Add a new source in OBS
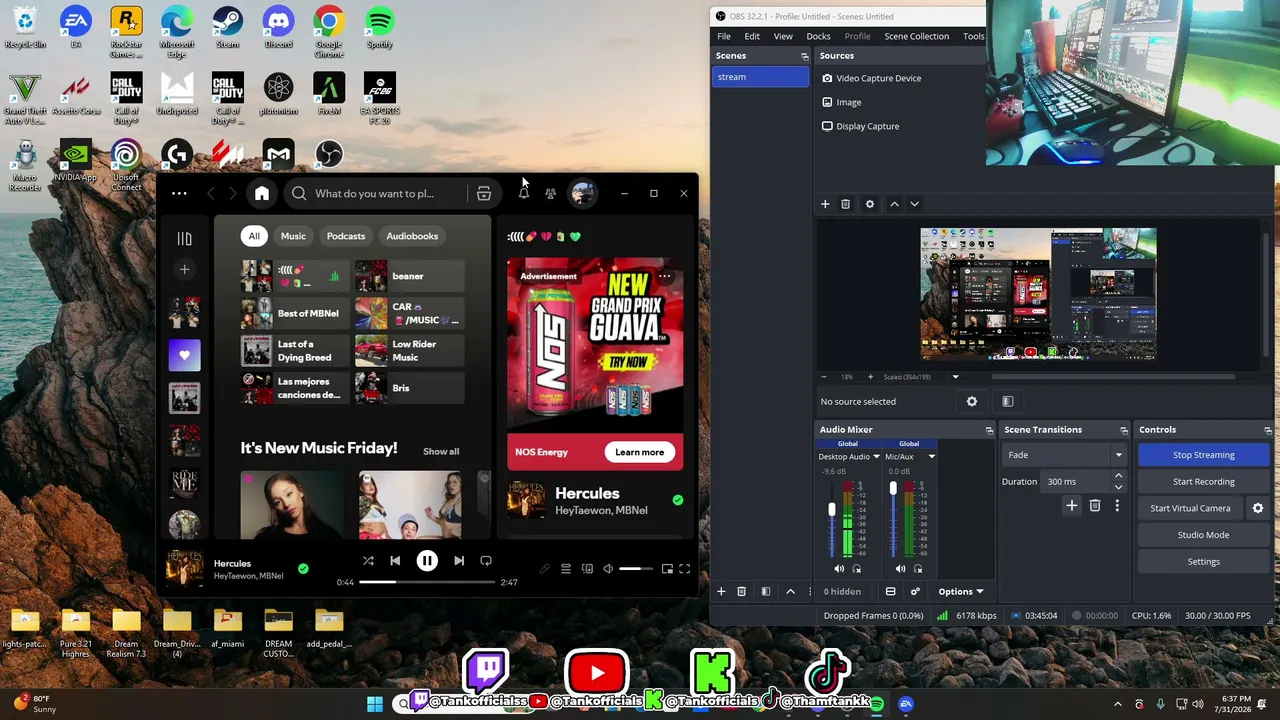This screenshot has width=1280, height=720. 825,204
